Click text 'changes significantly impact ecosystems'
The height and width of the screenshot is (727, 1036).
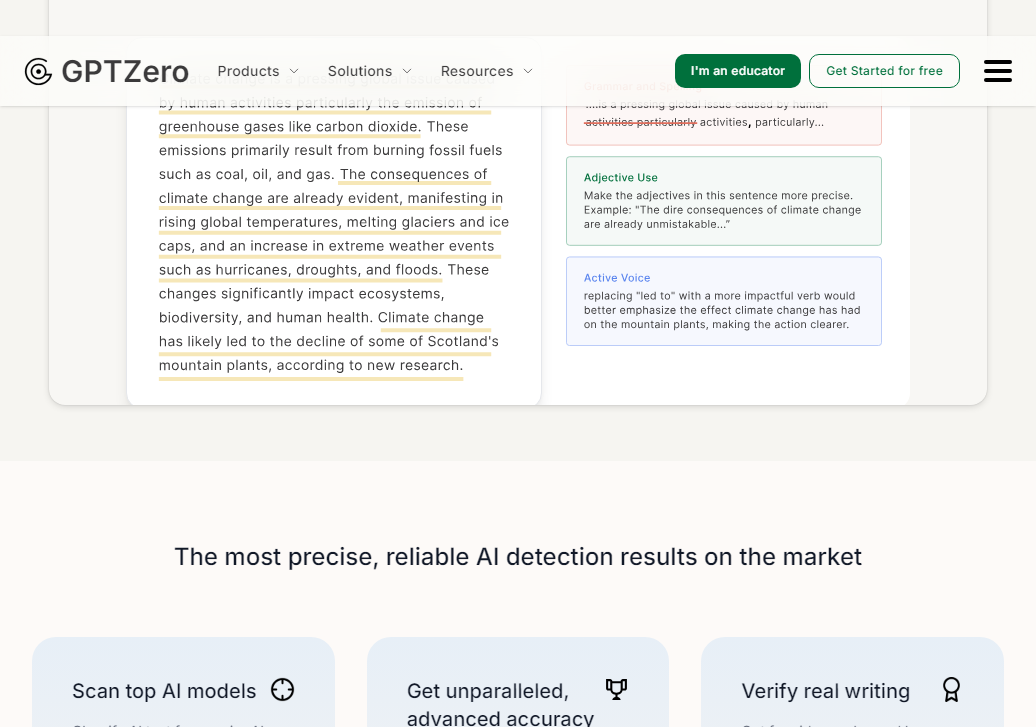click(301, 293)
